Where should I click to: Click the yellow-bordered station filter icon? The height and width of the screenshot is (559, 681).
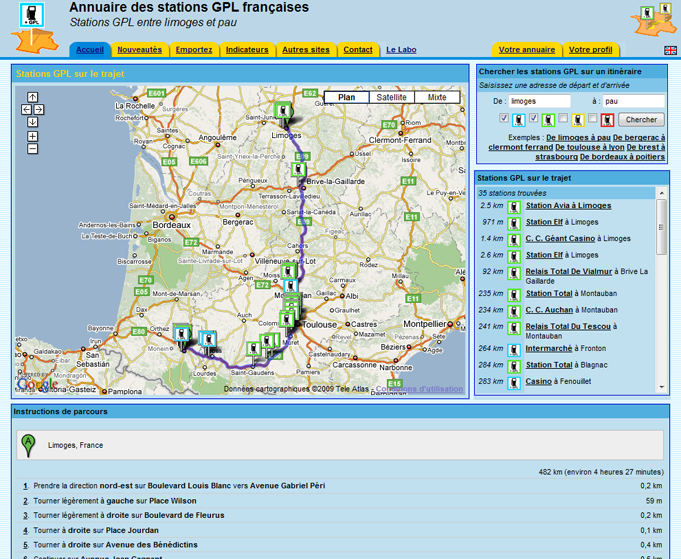pos(578,120)
